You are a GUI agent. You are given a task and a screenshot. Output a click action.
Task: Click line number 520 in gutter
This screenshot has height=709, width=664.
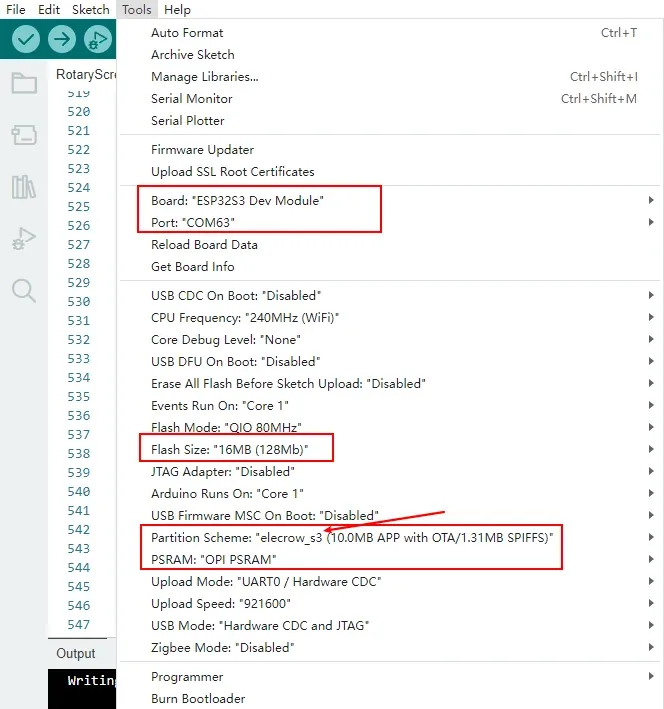[79, 112]
